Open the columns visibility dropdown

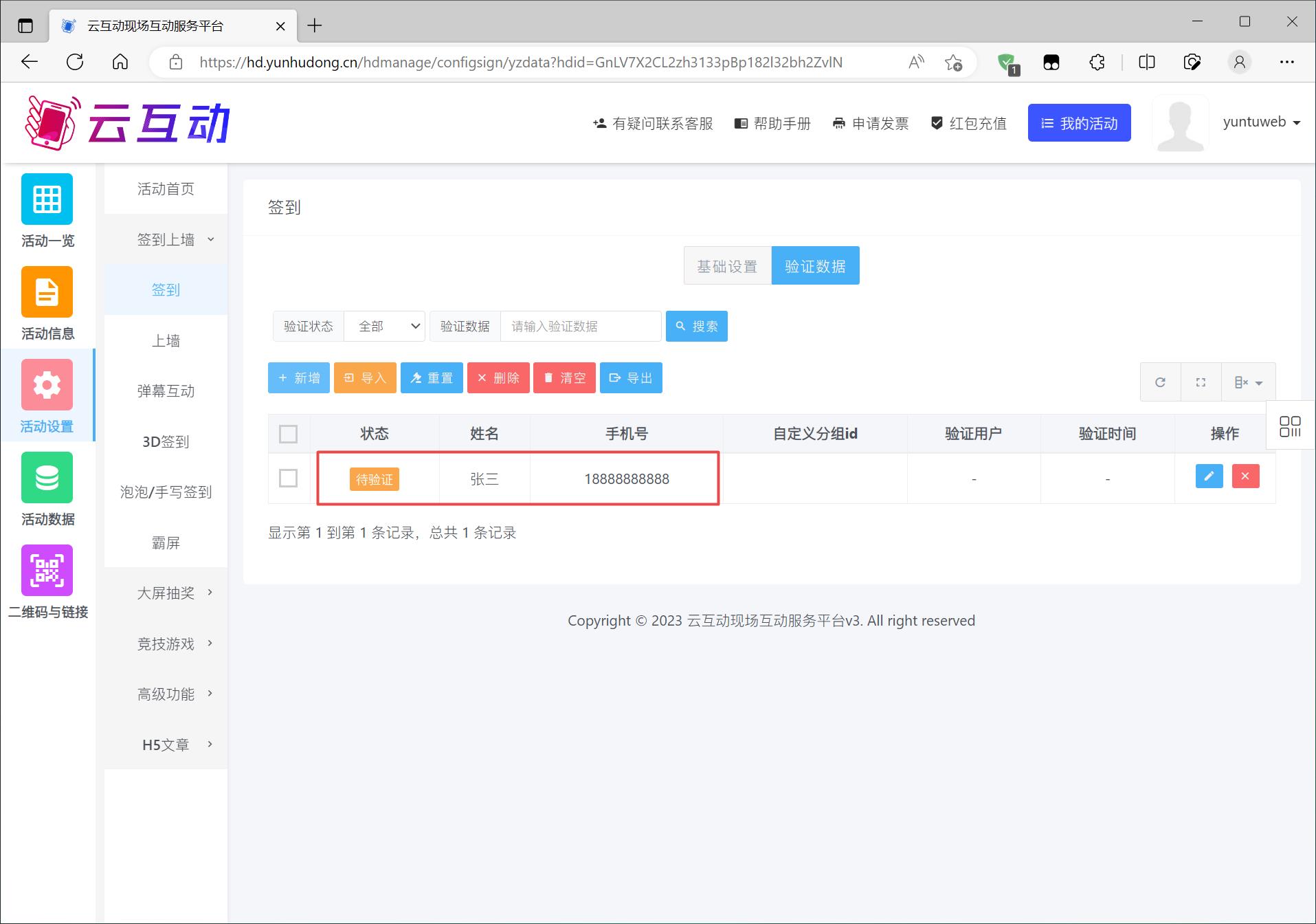1248,382
